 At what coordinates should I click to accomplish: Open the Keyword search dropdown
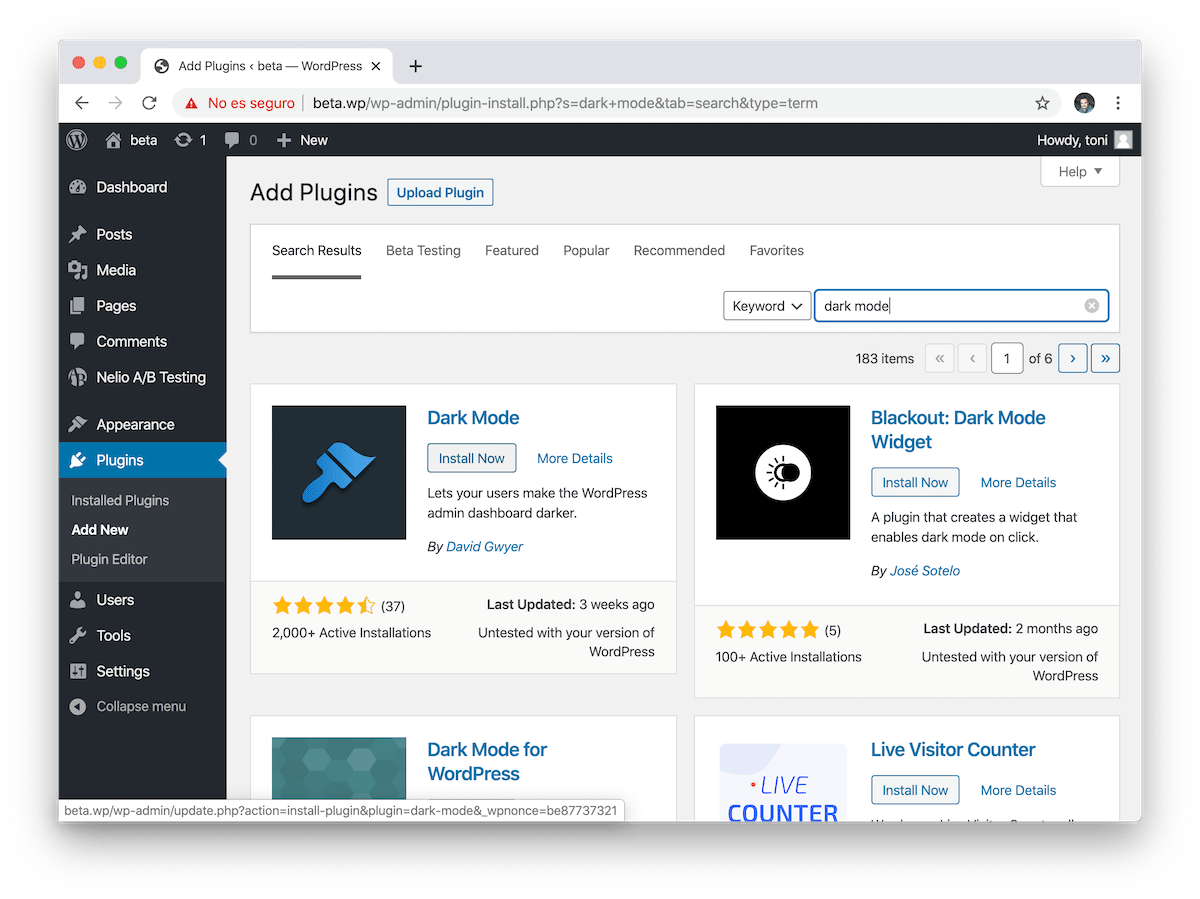(767, 305)
